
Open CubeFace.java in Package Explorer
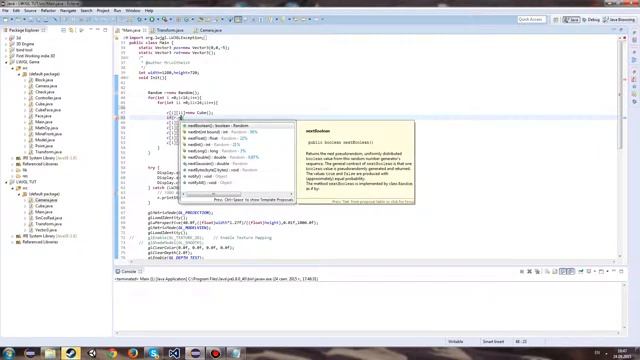click(48, 110)
